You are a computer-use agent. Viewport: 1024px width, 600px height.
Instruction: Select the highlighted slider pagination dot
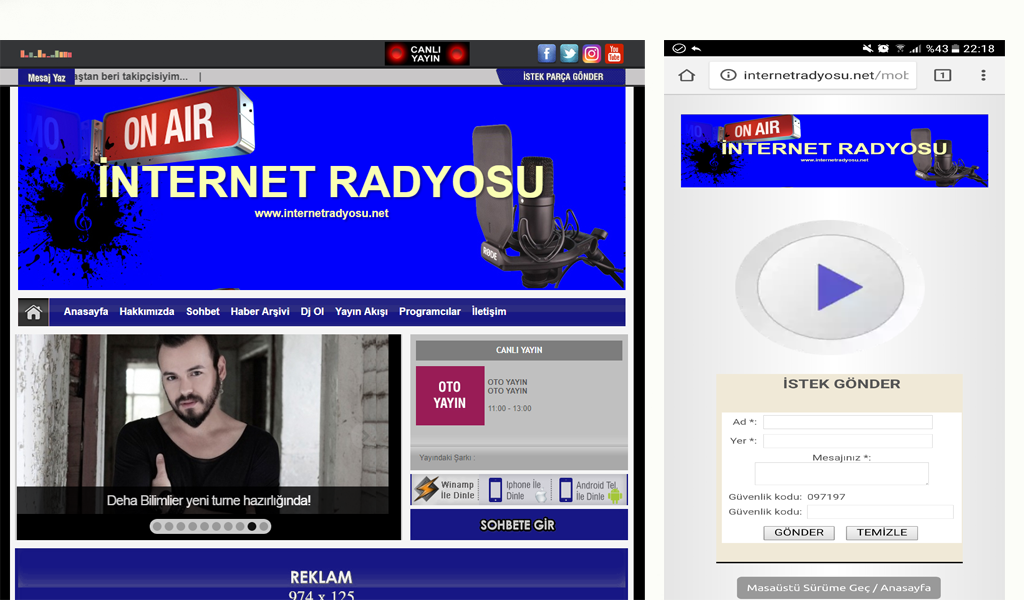pos(252,526)
